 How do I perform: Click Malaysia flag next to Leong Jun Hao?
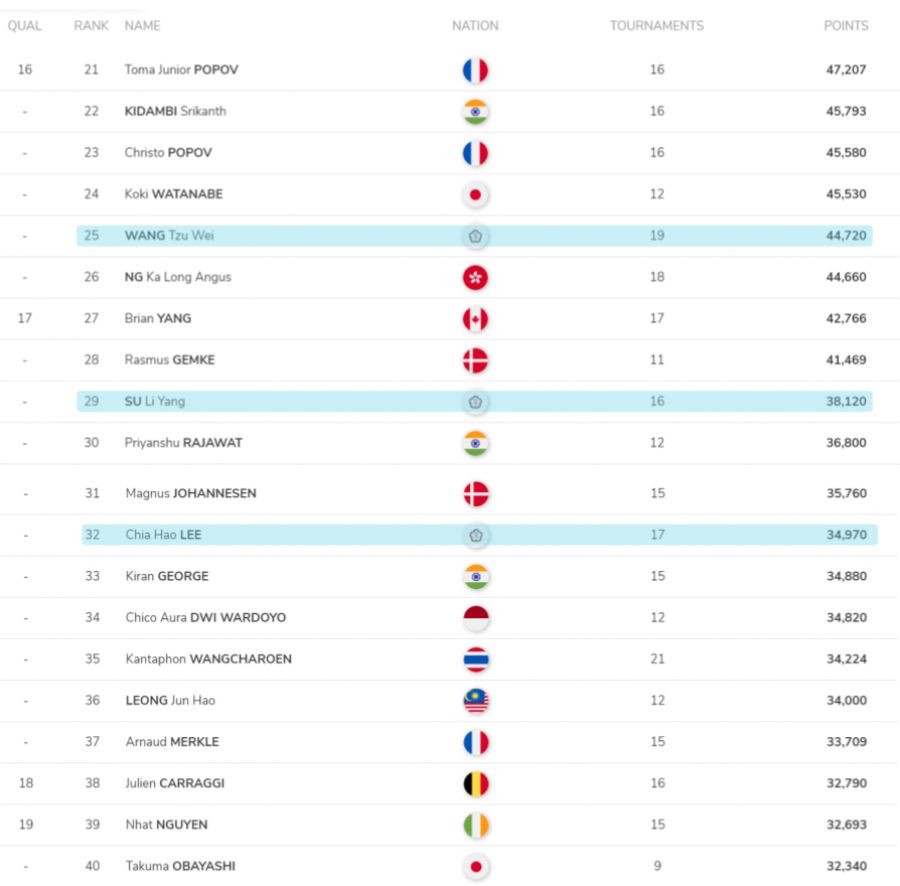[475, 701]
